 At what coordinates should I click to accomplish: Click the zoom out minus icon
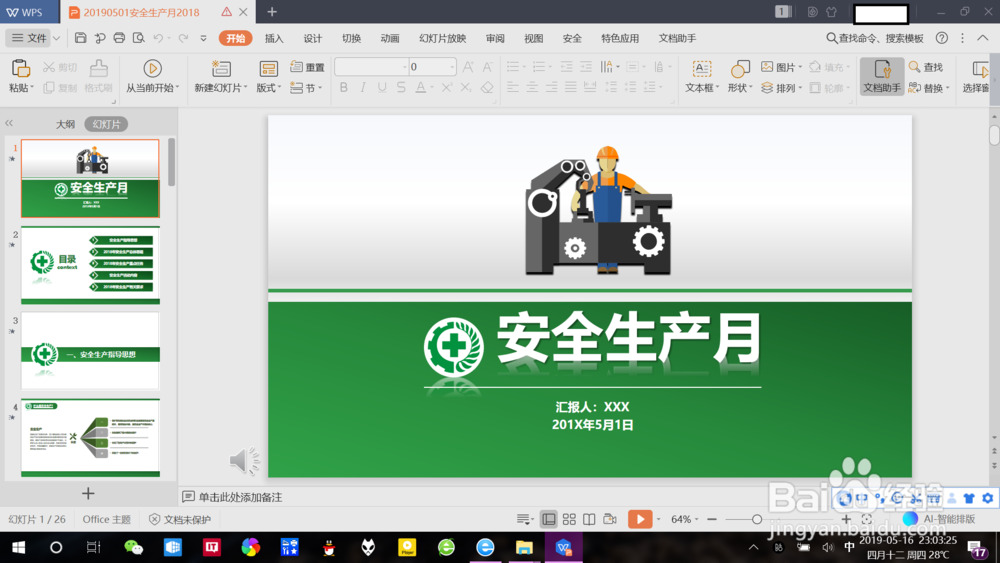pos(712,519)
